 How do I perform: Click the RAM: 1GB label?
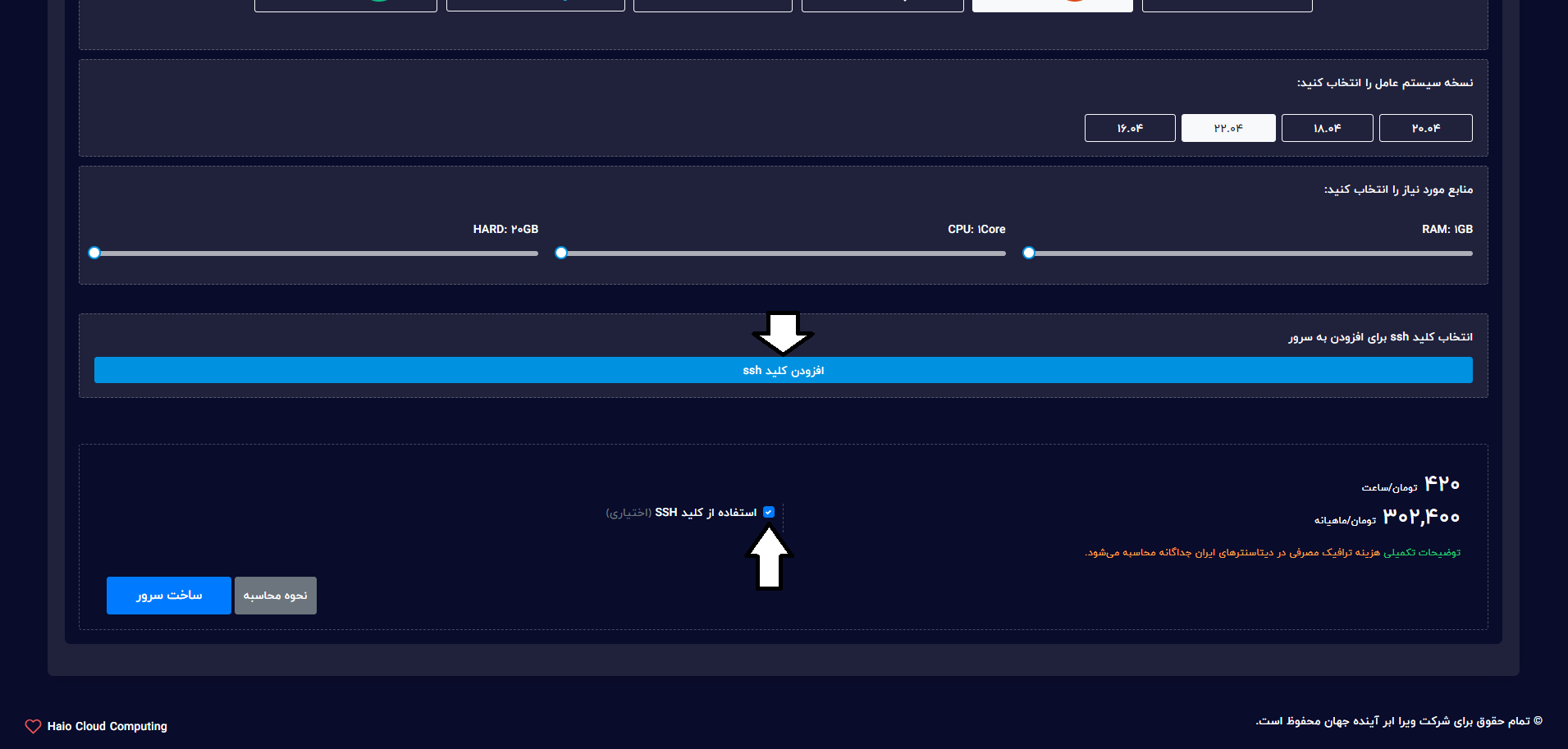point(1447,229)
